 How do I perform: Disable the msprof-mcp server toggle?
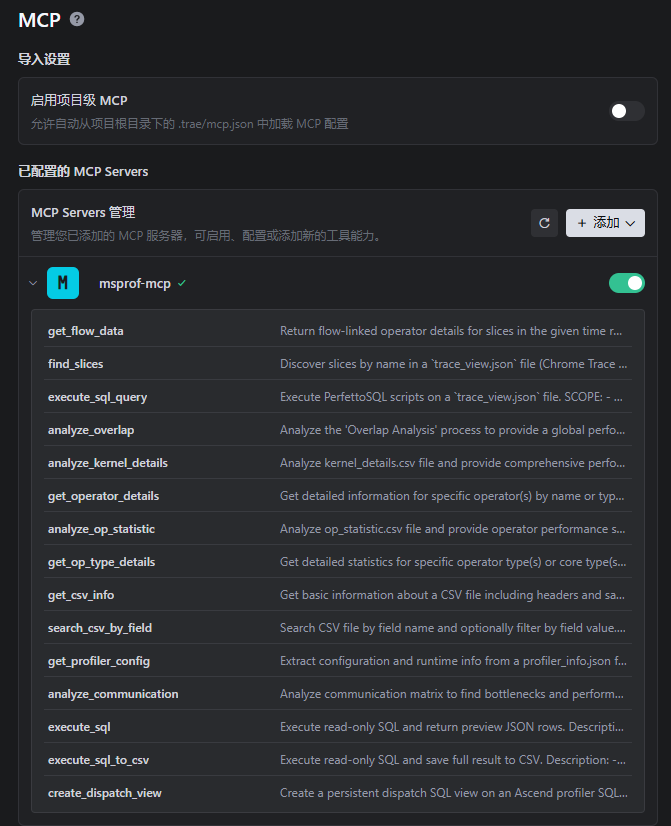click(627, 283)
